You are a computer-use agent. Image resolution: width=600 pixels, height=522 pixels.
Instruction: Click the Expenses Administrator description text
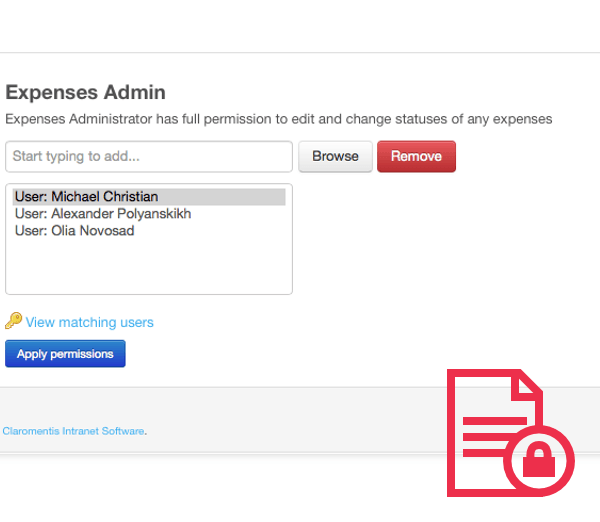pos(278,119)
